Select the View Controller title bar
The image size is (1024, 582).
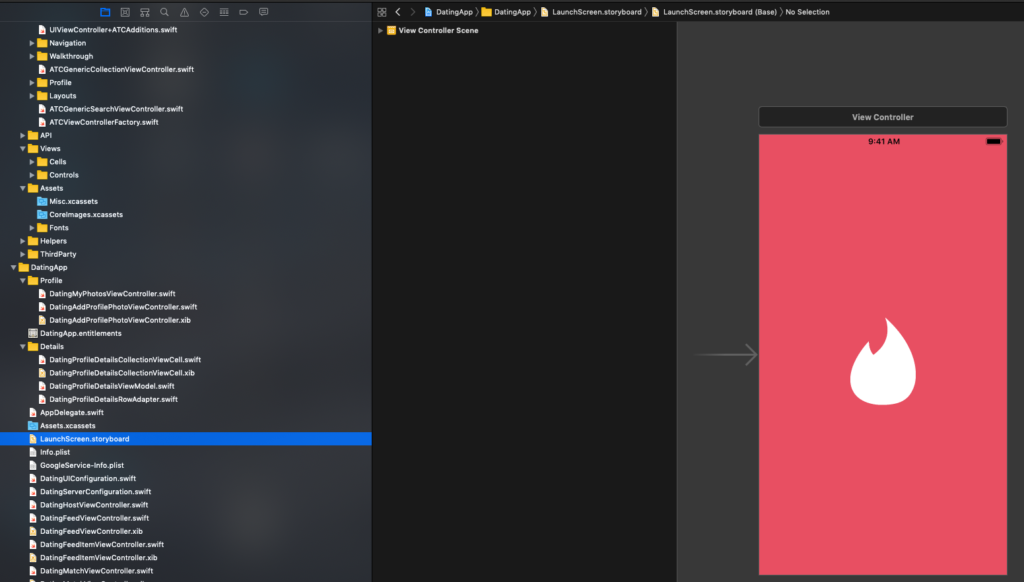coord(882,117)
